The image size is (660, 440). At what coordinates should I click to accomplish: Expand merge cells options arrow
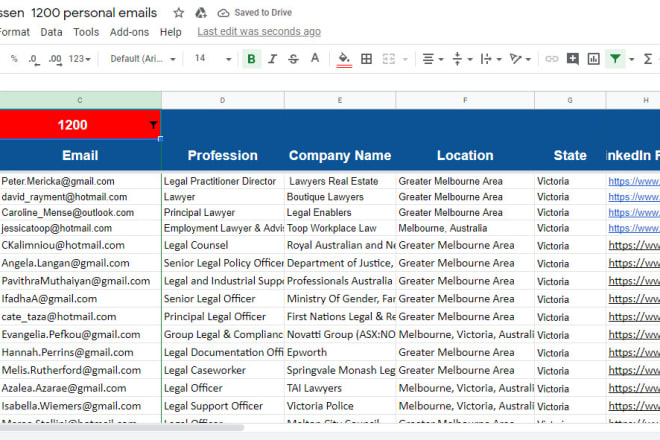(405, 59)
